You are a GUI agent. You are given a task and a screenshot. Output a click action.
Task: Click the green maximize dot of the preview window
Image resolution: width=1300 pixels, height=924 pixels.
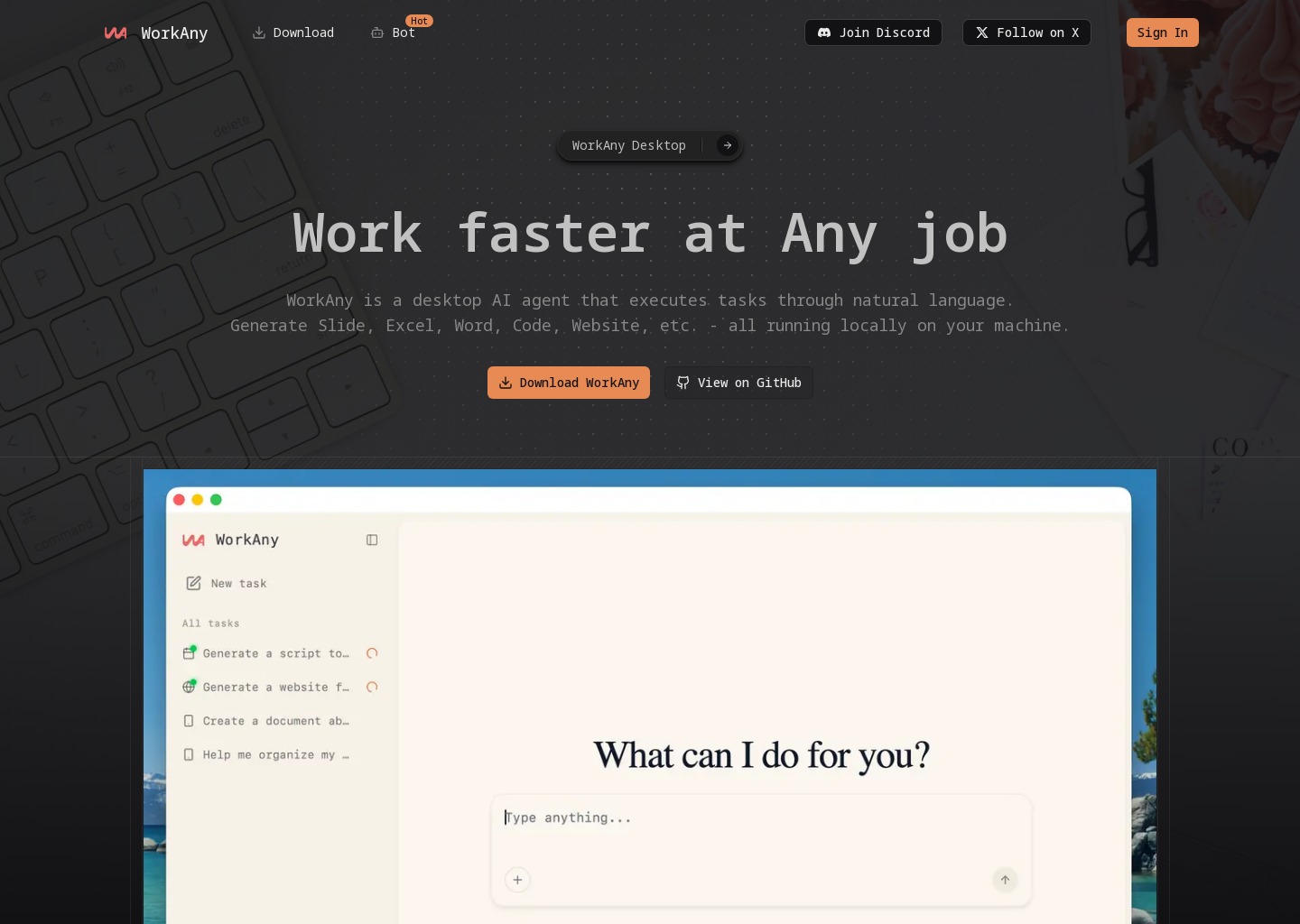(216, 500)
